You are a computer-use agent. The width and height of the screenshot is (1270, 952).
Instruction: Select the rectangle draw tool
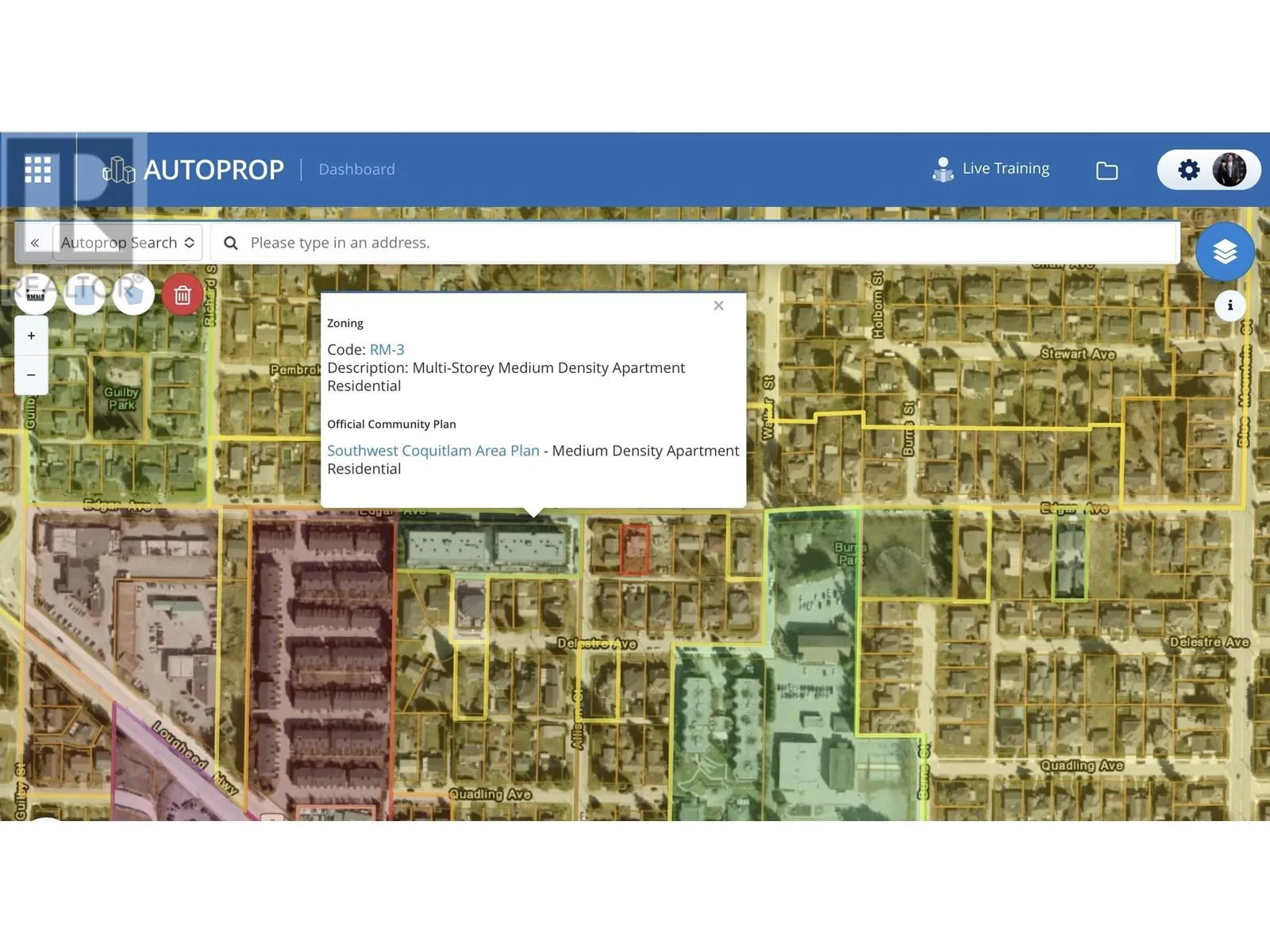click(x=85, y=294)
